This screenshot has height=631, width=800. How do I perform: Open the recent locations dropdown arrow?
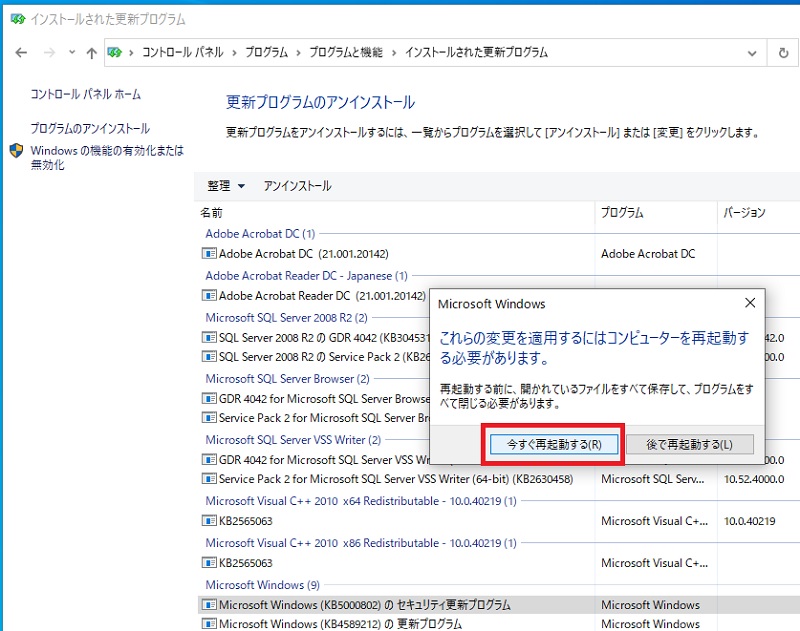click(x=72, y=52)
